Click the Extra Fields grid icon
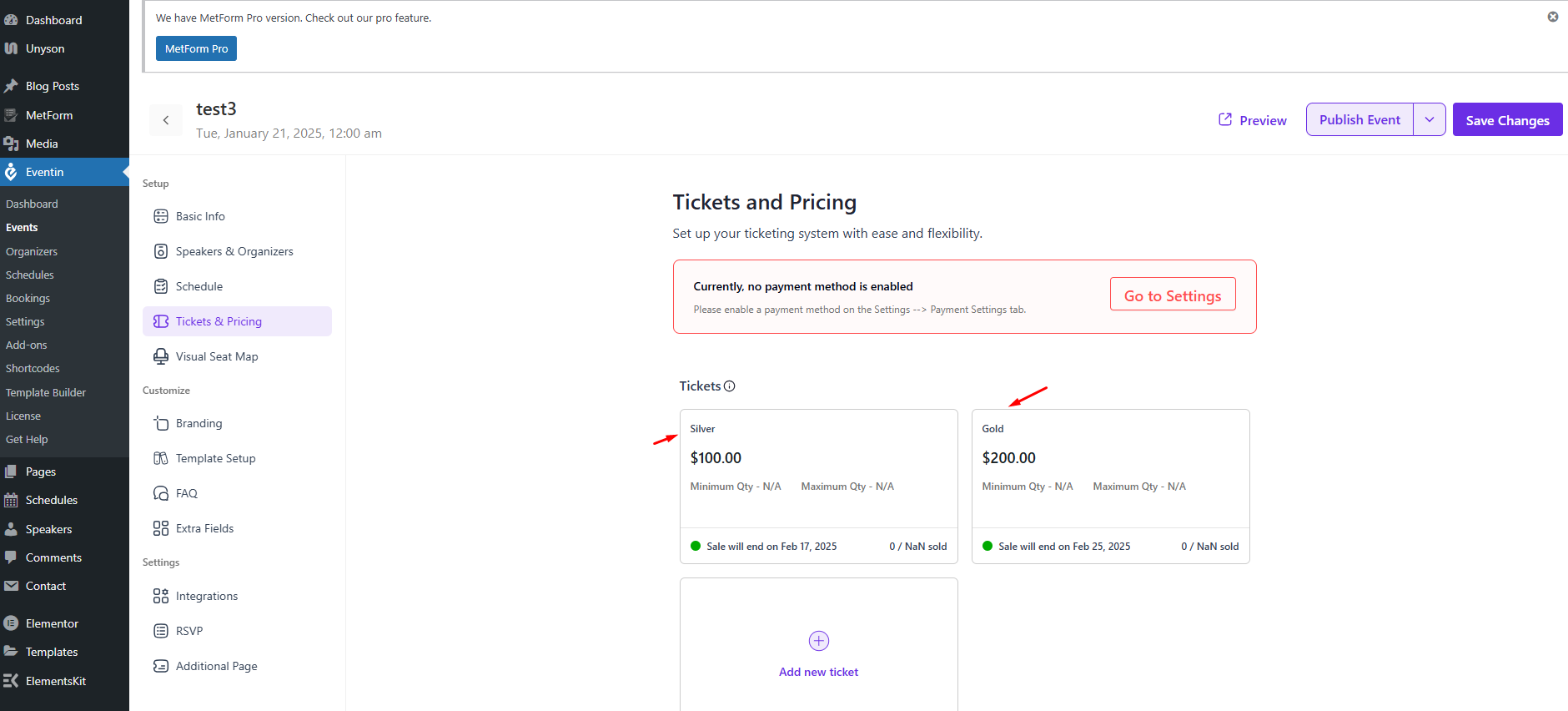 click(161, 528)
